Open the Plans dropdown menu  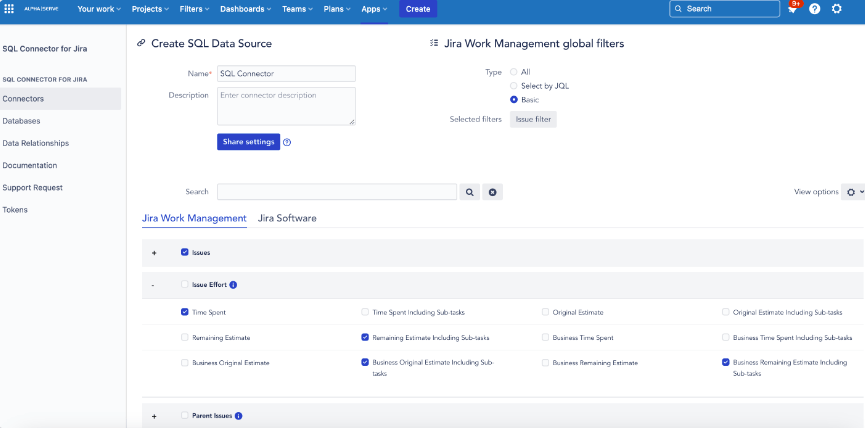point(337,9)
